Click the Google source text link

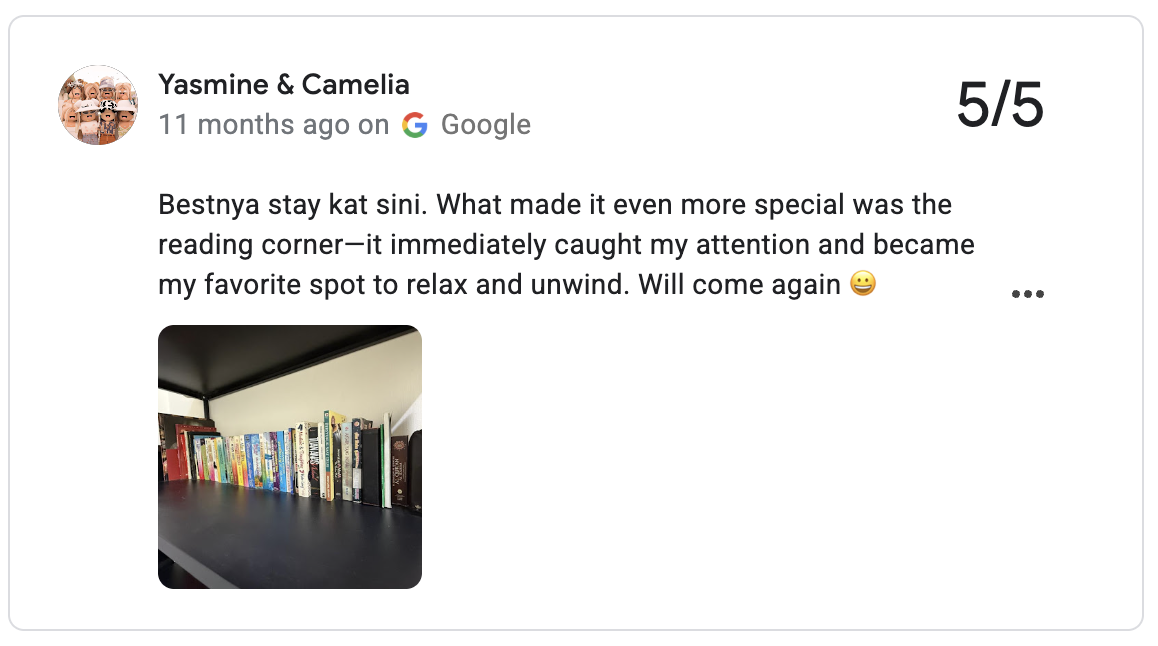coord(485,125)
